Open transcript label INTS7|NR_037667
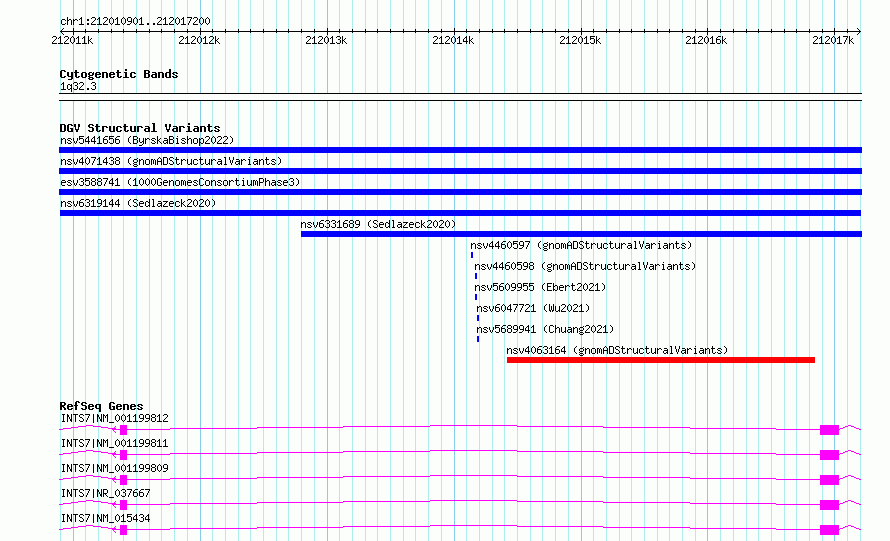 pos(105,493)
